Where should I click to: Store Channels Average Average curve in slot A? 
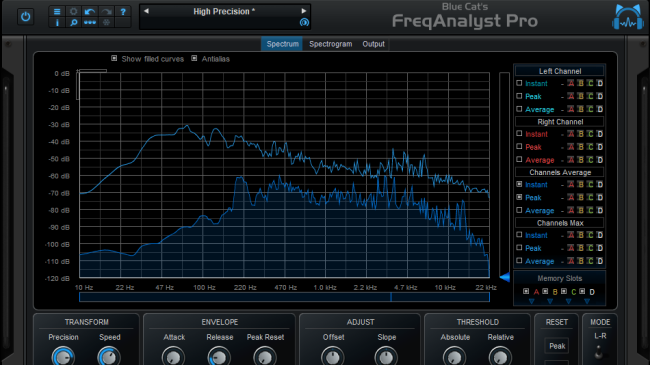click(x=571, y=210)
